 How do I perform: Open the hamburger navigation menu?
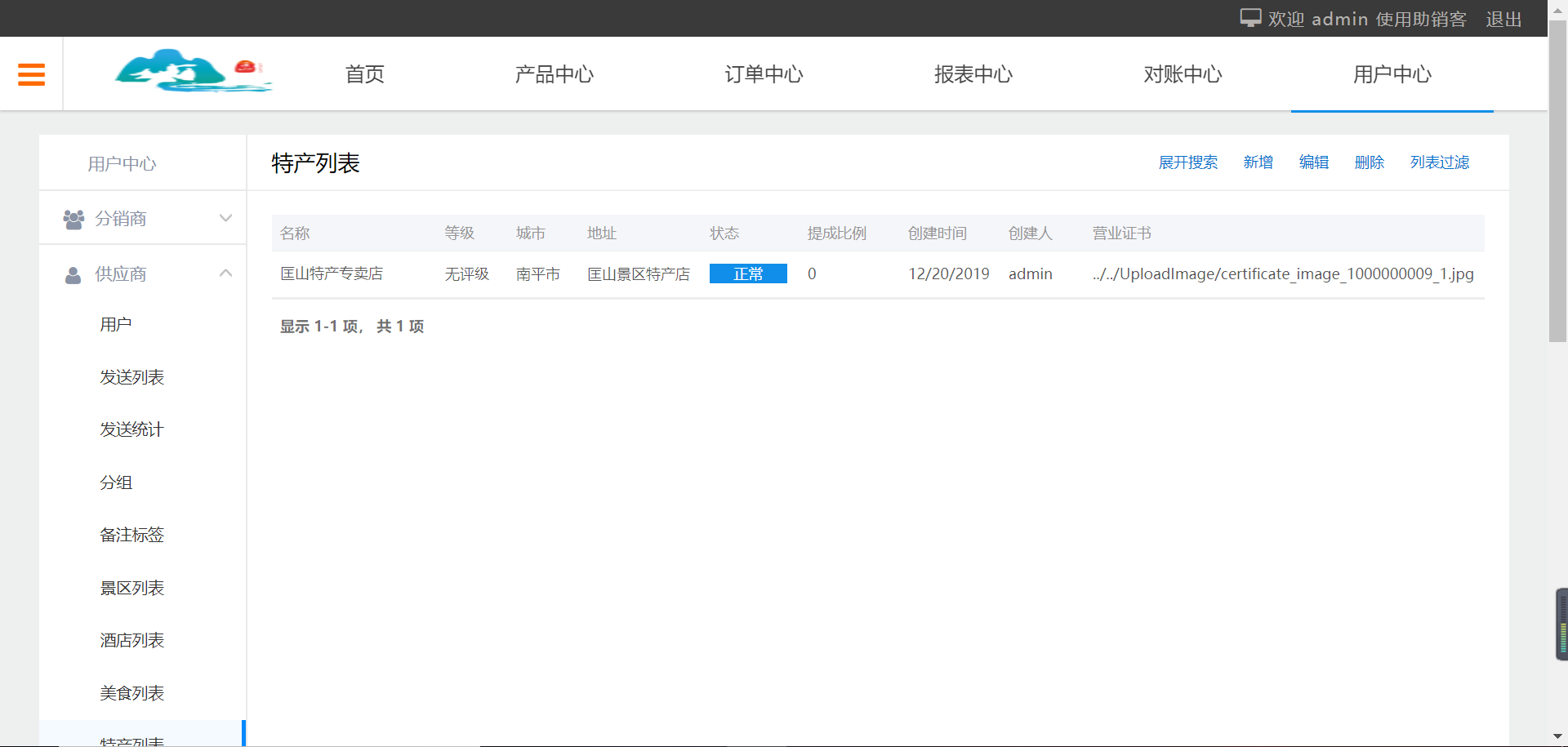[31, 73]
